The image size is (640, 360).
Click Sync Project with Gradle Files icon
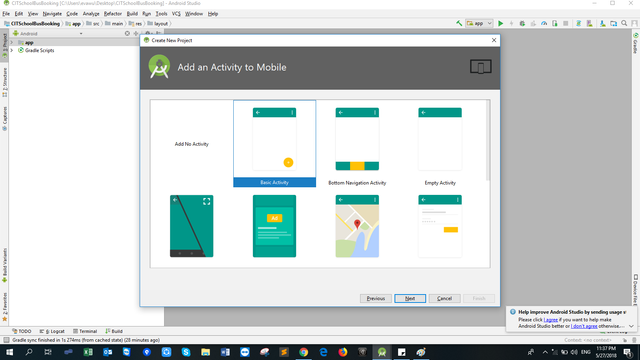point(578,23)
